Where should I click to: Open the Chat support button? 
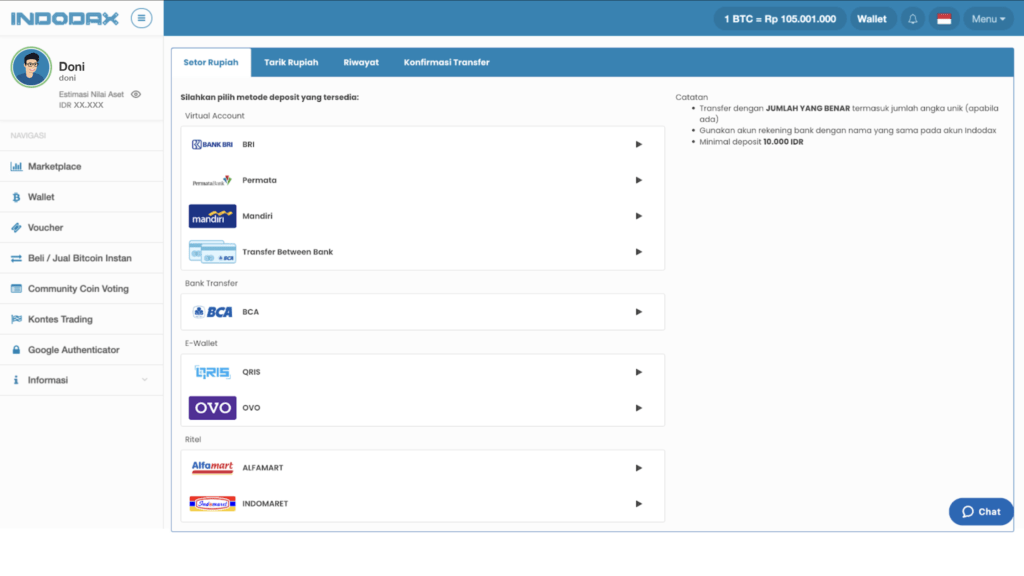coord(980,511)
